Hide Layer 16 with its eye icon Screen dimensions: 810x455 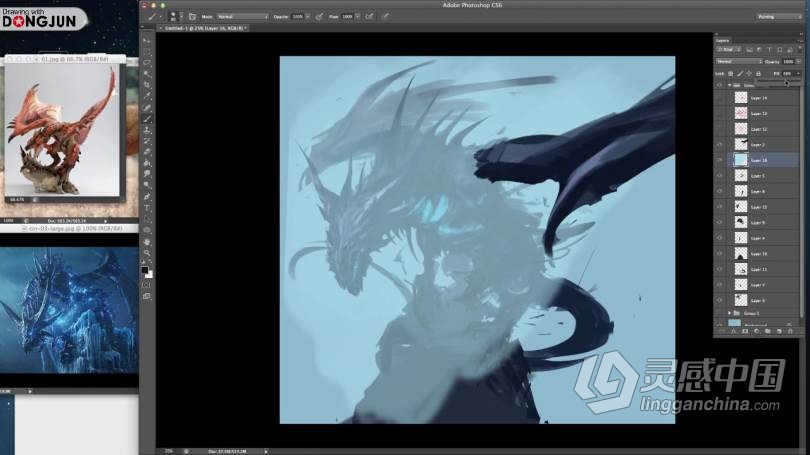[x=720, y=160]
